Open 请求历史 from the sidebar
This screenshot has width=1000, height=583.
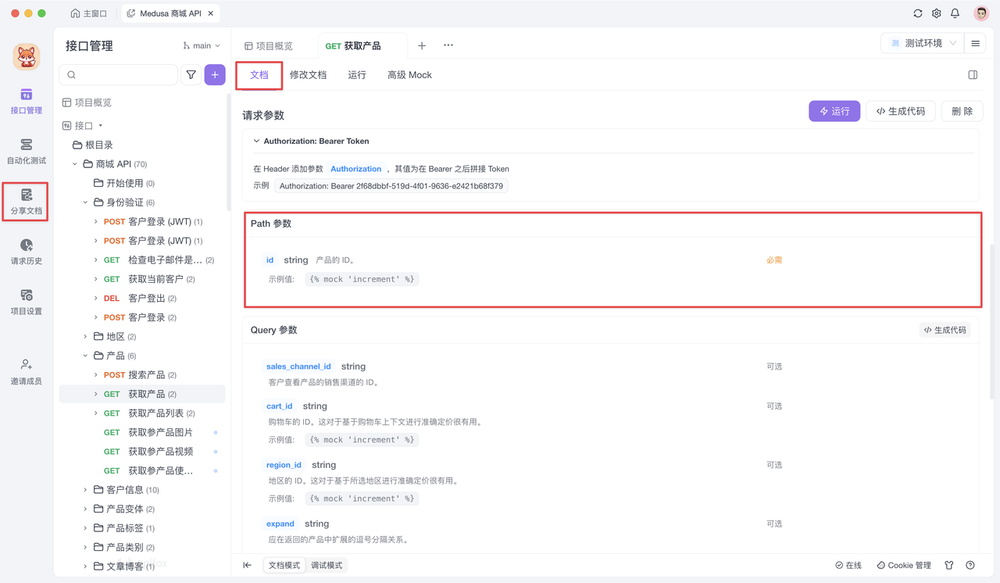[x=26, y=250]
